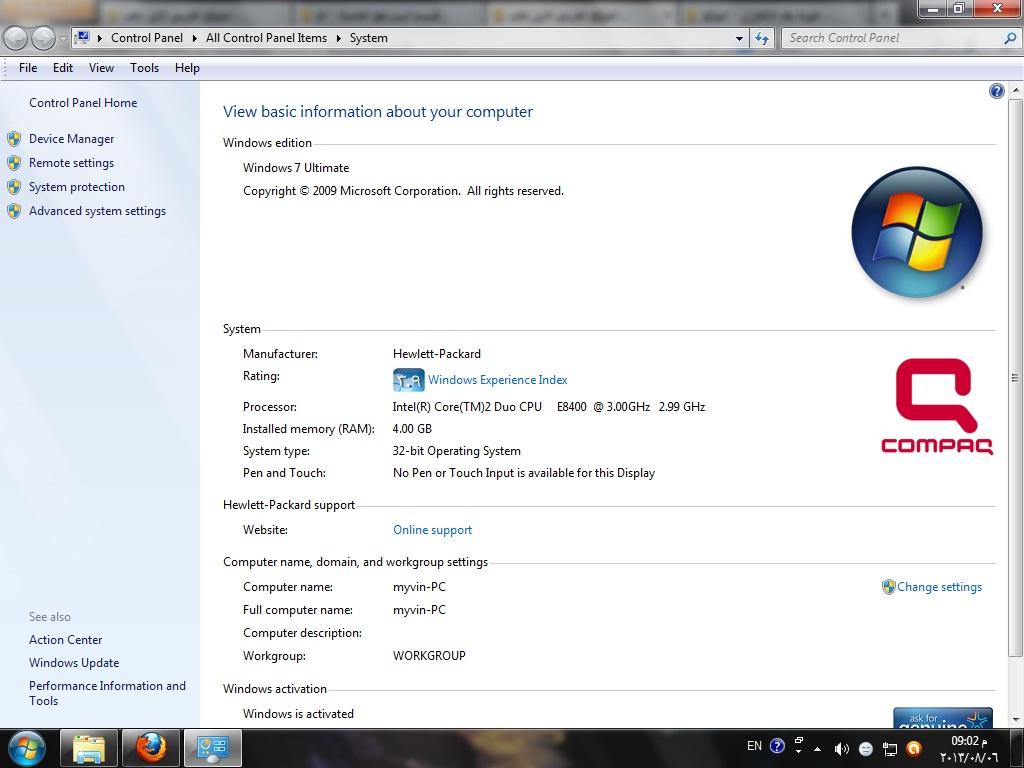
Task: Open address bar history dropdown
Action: (739, 39)
